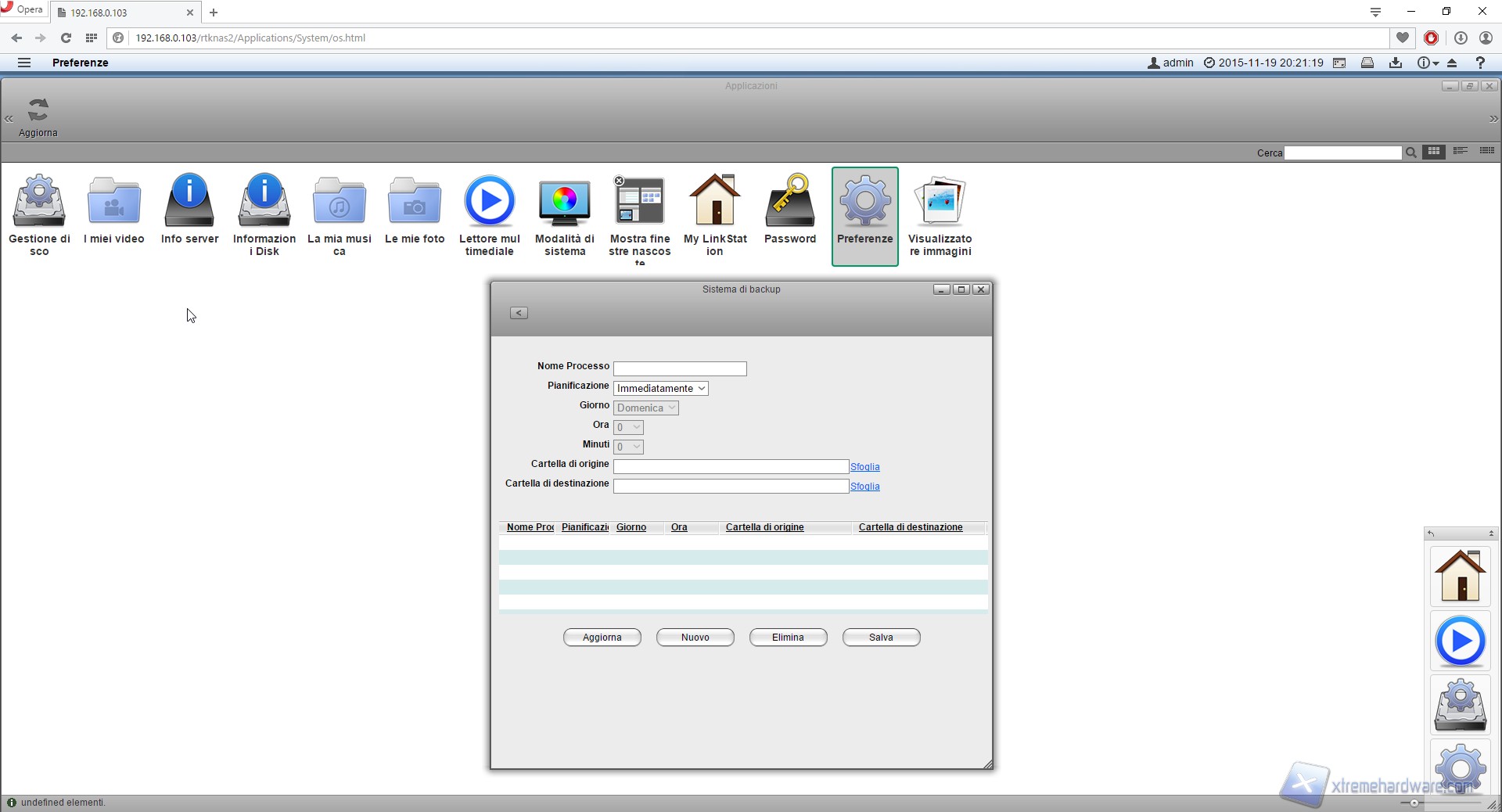Click the Nome Processo text field
Screen dimensions: 1502x812
pos(680,368)
